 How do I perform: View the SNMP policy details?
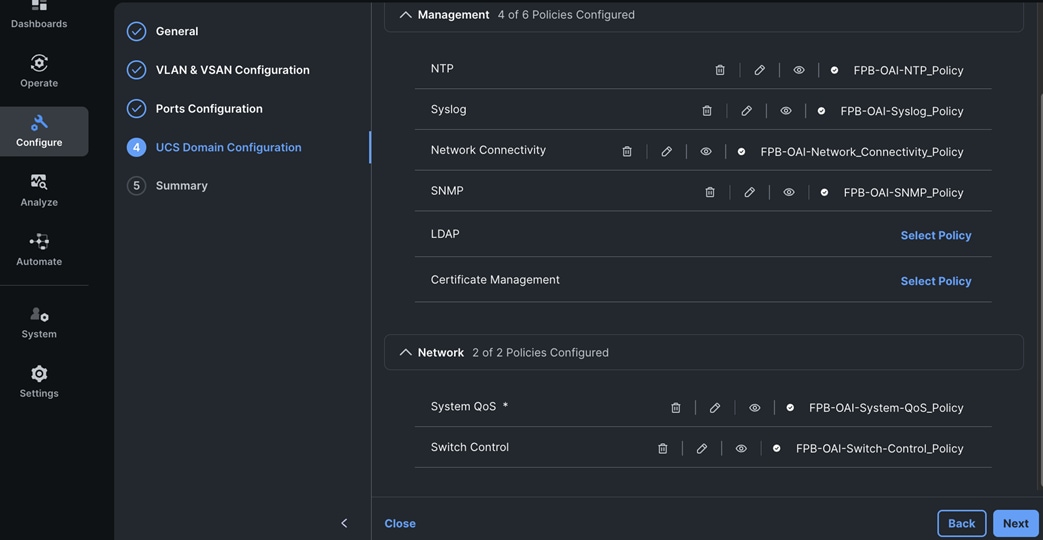789,192
